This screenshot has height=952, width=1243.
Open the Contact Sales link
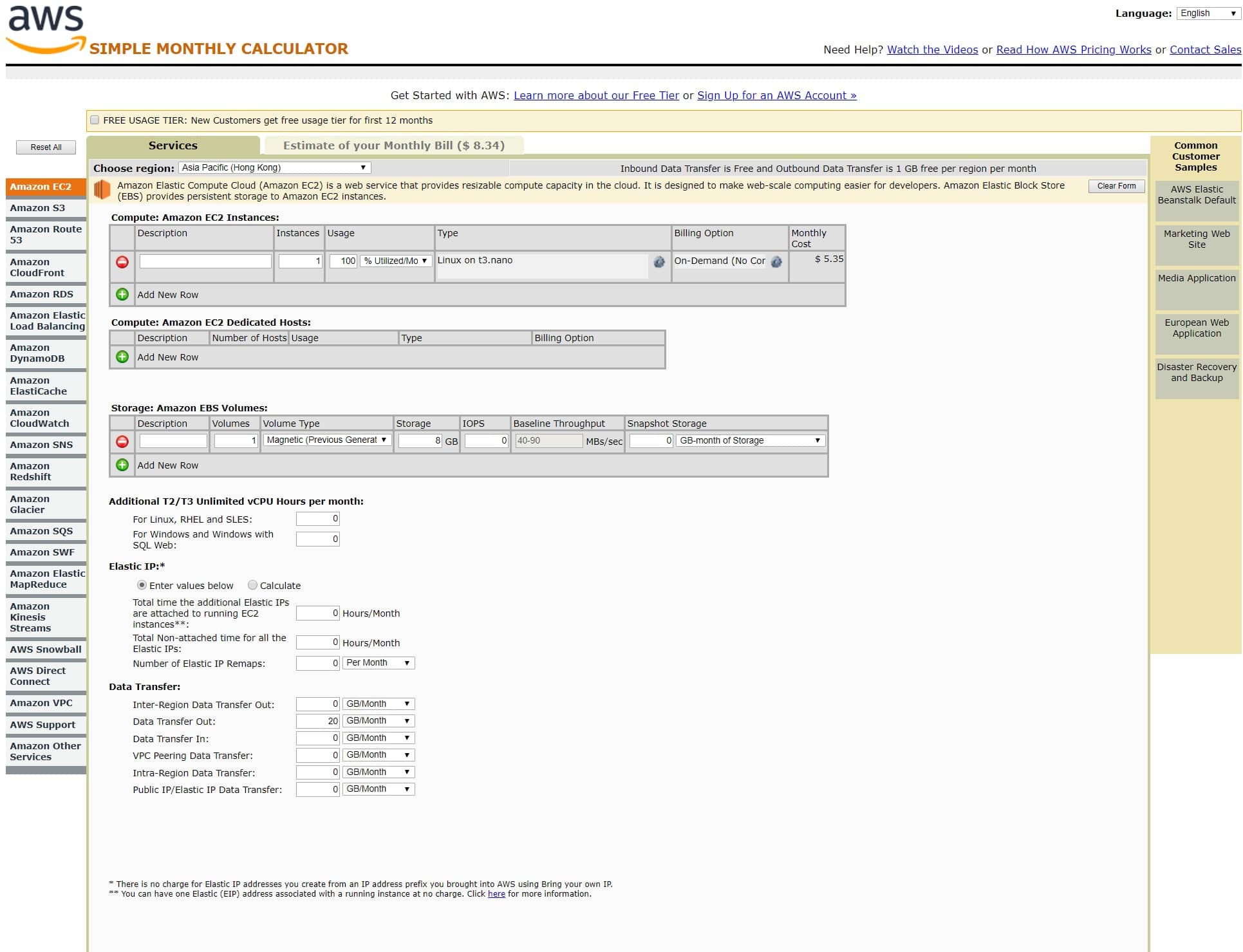click(x=1205, y=50)
